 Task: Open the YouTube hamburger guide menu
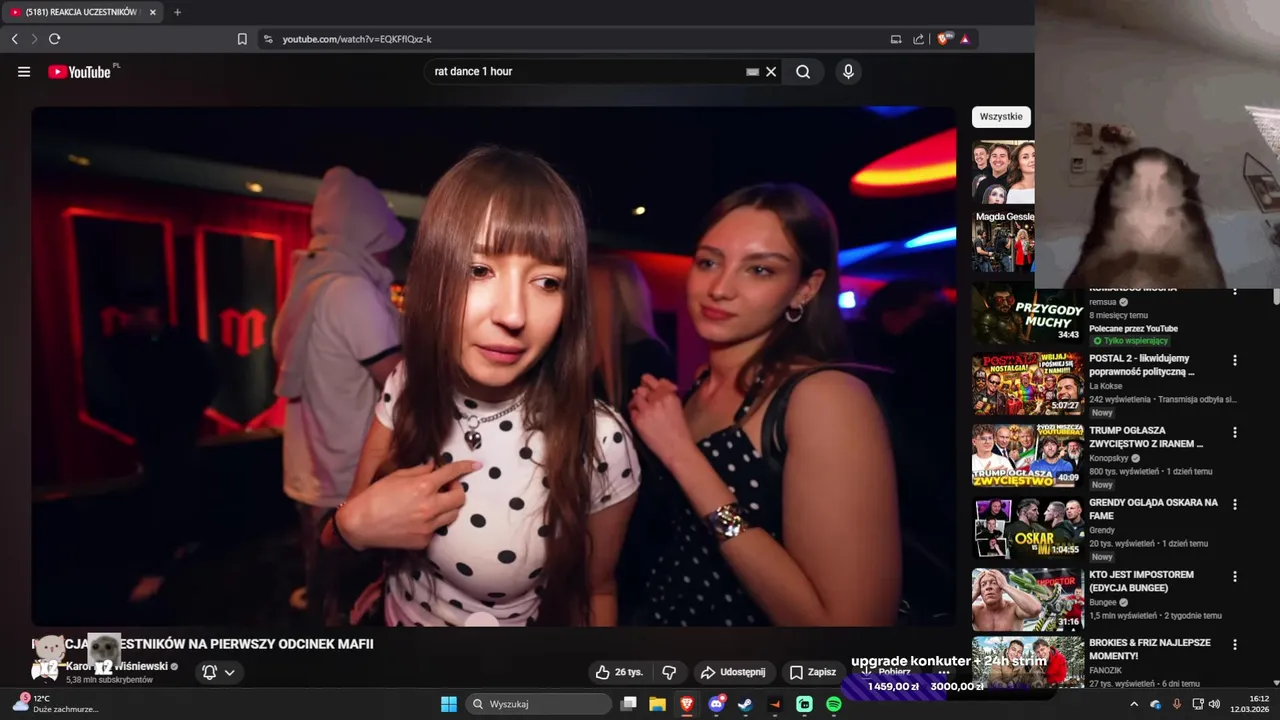[24, 72]
